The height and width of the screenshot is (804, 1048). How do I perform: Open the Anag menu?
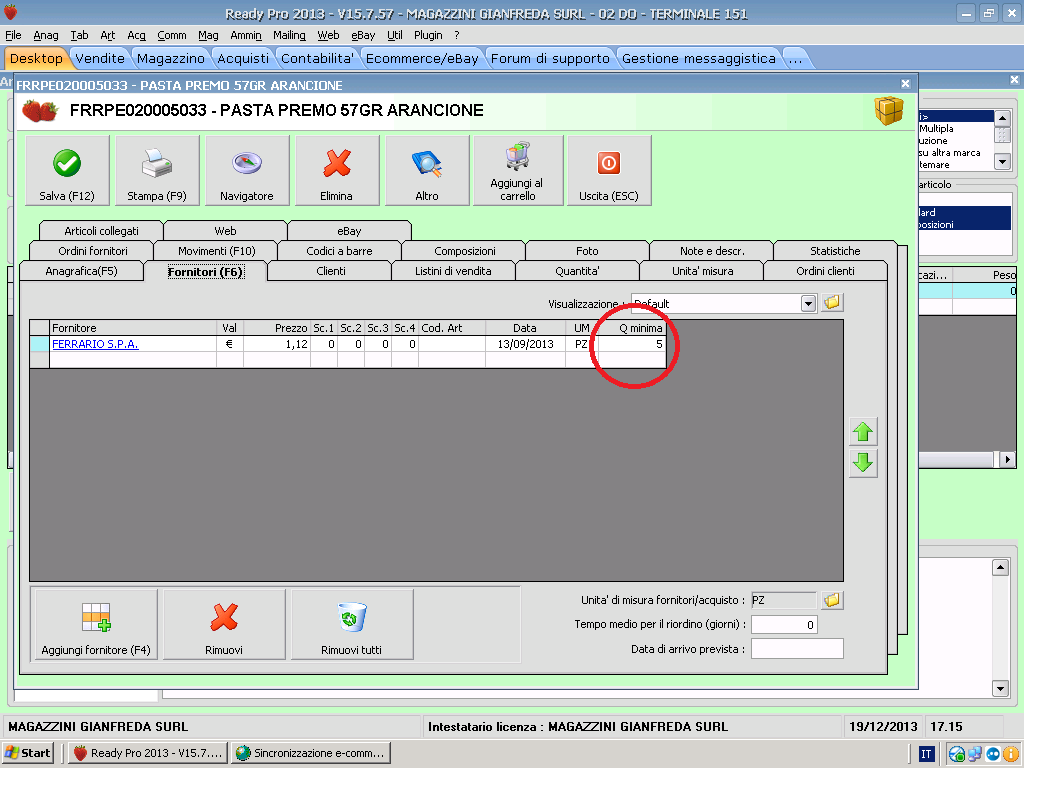pos(45,35)
